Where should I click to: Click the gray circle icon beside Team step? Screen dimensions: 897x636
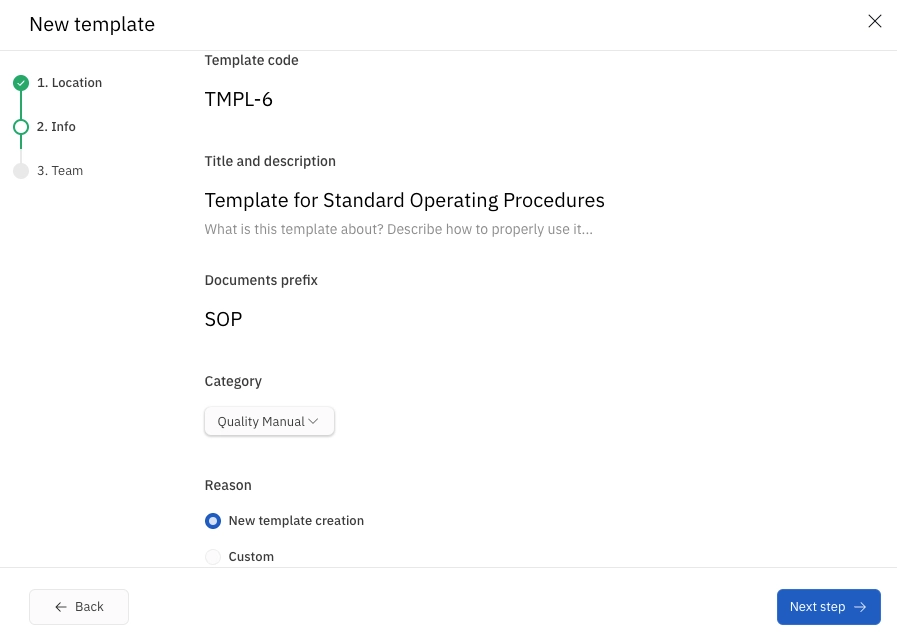pyautogui.click(x=21, y=170)
